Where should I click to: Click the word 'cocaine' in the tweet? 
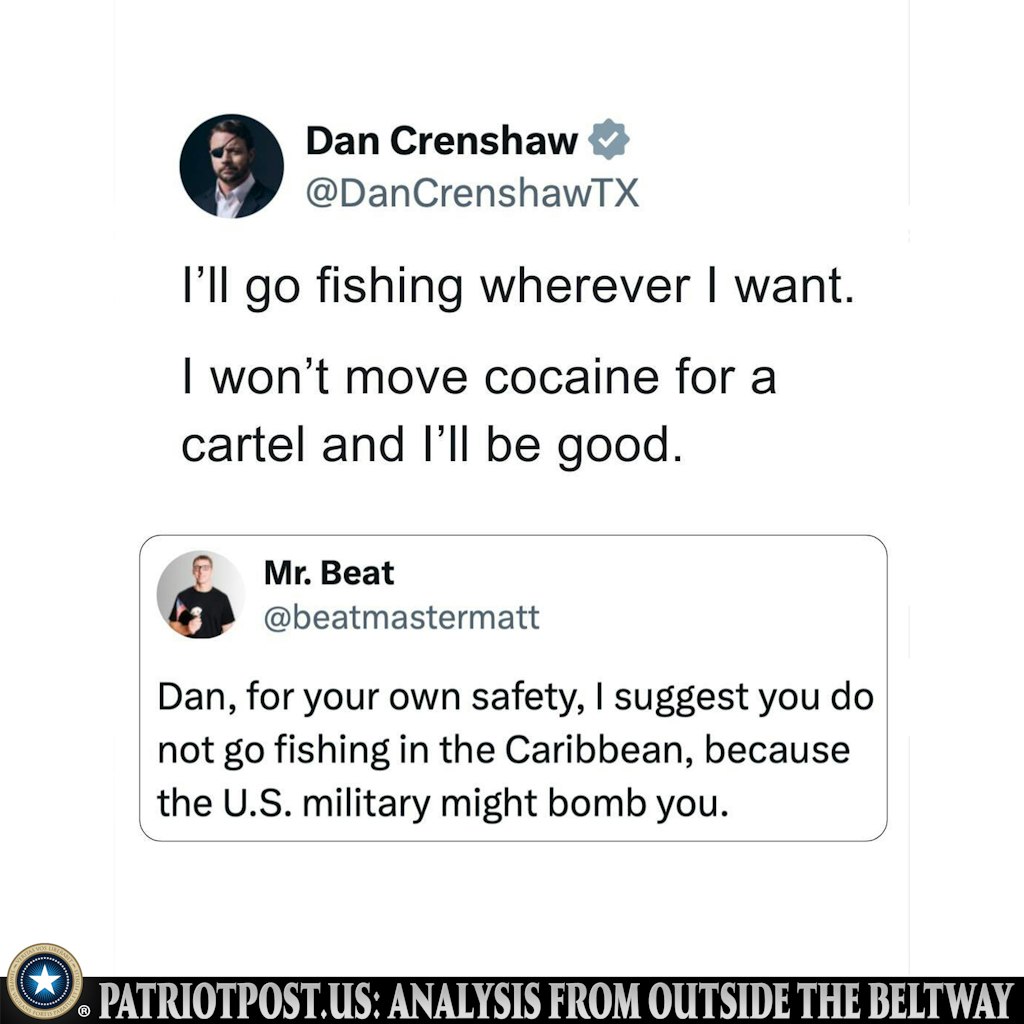point(571,377)
